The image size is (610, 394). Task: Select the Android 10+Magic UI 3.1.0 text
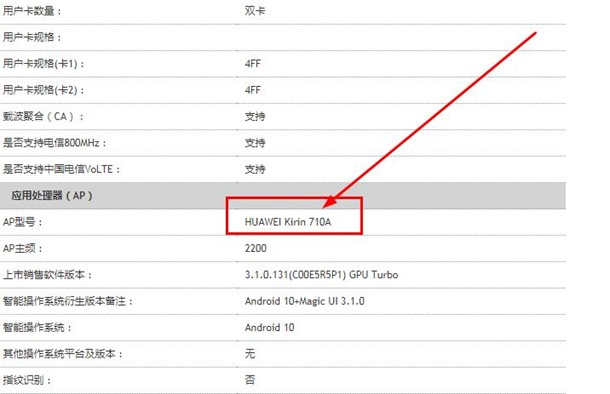point(305,301)
